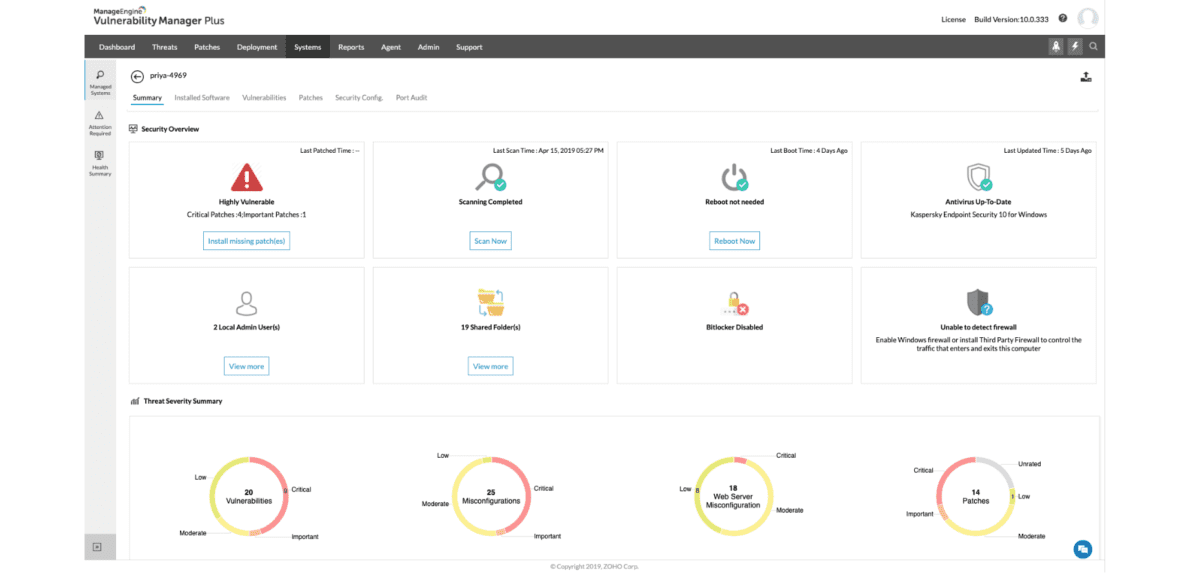Open the user profile avatar menu
This screenshot has width=1200, height=577.
[x=1088, y=16]
